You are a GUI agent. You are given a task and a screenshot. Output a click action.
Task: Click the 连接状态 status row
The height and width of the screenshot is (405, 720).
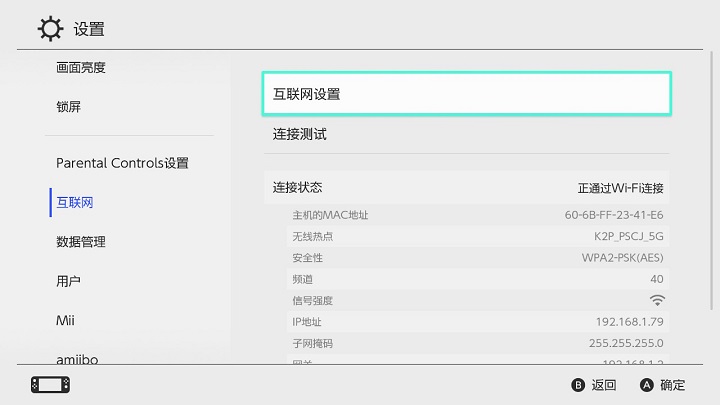pyautogui.click(x=467, y=187)
